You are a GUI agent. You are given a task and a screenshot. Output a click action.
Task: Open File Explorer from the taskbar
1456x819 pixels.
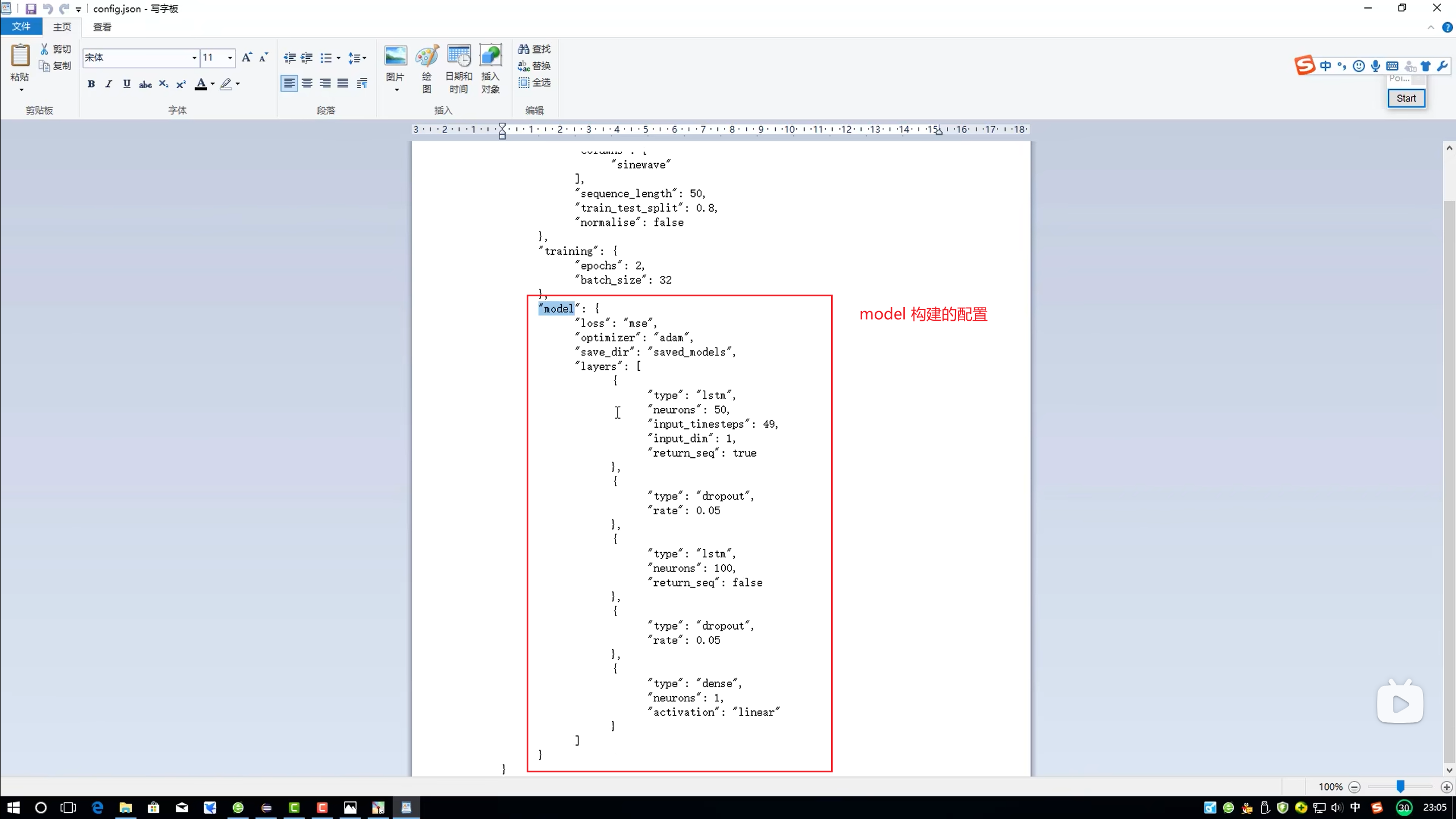126,808
